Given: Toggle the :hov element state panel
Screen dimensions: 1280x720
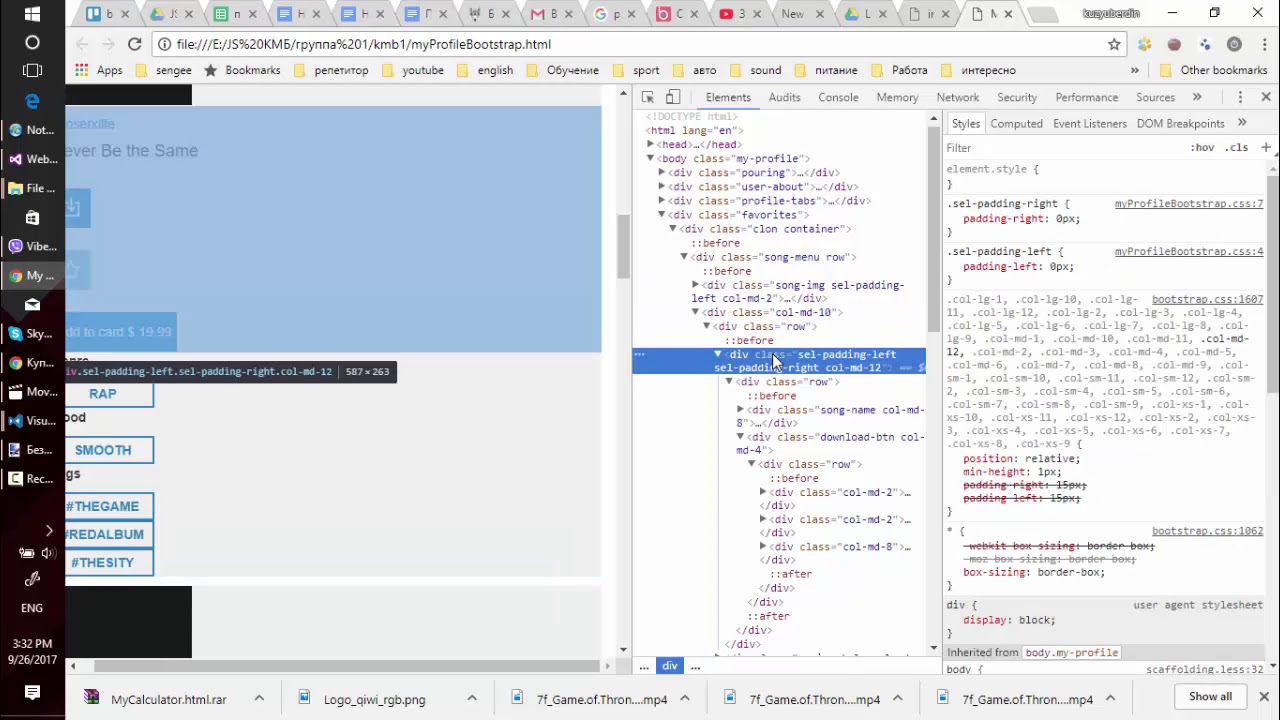Looking at the screenshot, I should (1202, 147).
